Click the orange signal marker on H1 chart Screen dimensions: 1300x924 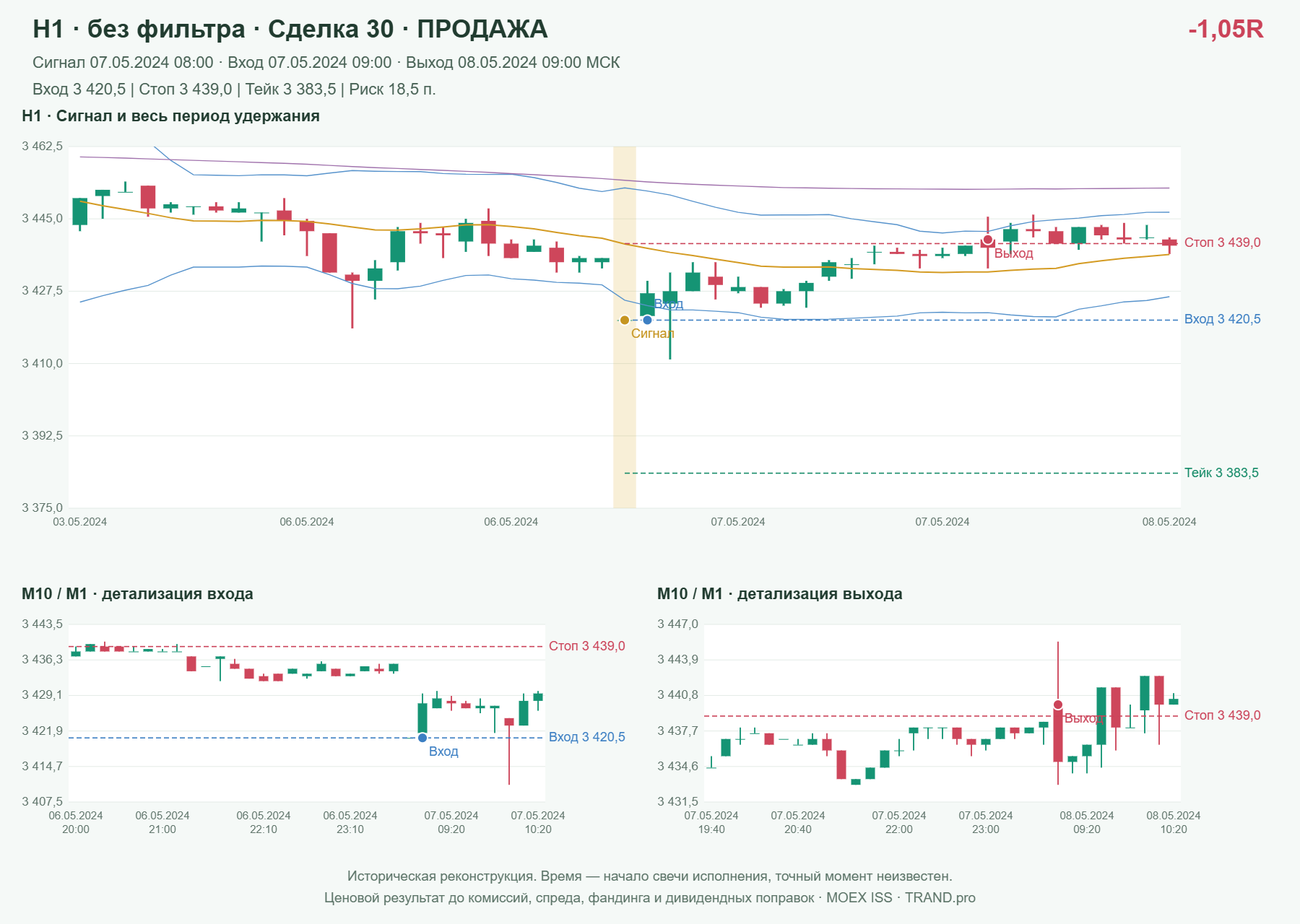625,320
